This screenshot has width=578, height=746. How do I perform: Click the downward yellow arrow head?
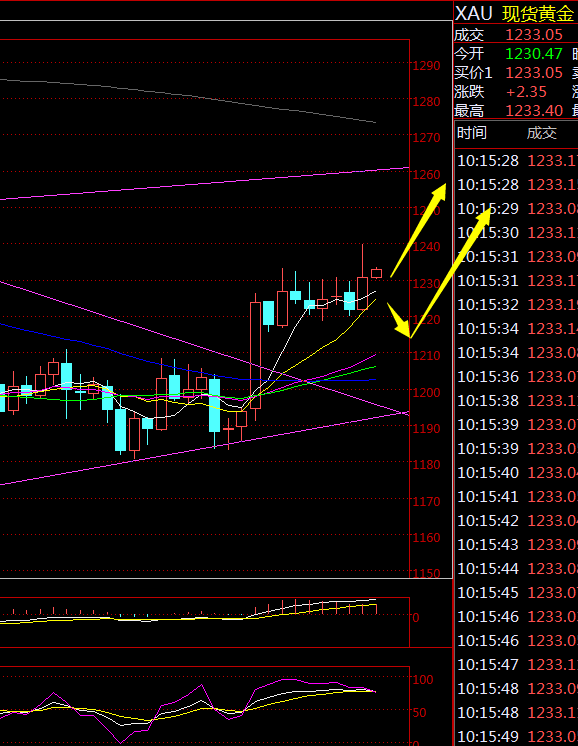[x=402, y=326]
